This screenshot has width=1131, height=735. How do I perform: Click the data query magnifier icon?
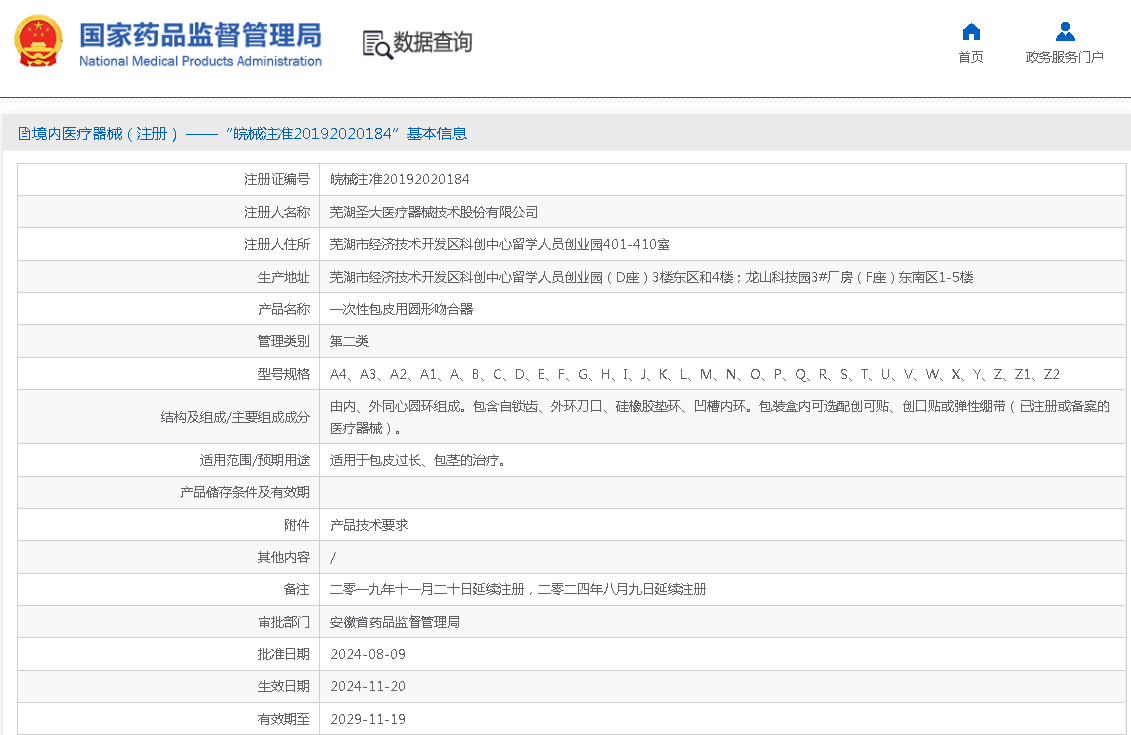coord(377,45)
